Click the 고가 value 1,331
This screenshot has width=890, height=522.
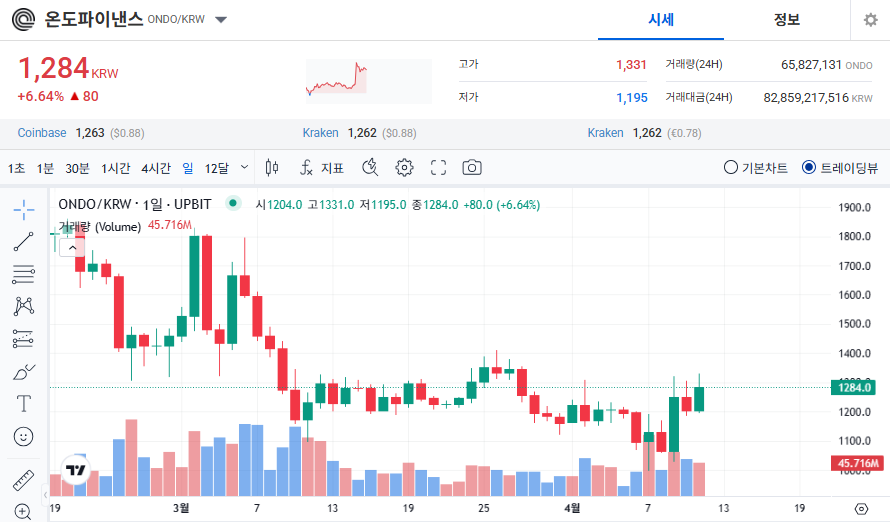pos(631,65)
